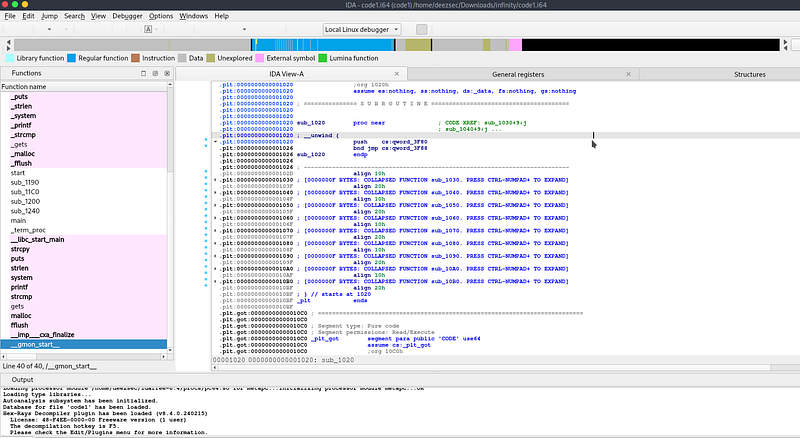Expand collapsed function sub_1050
This screenshot has width=800, height=438.
[x=215, y=205]
